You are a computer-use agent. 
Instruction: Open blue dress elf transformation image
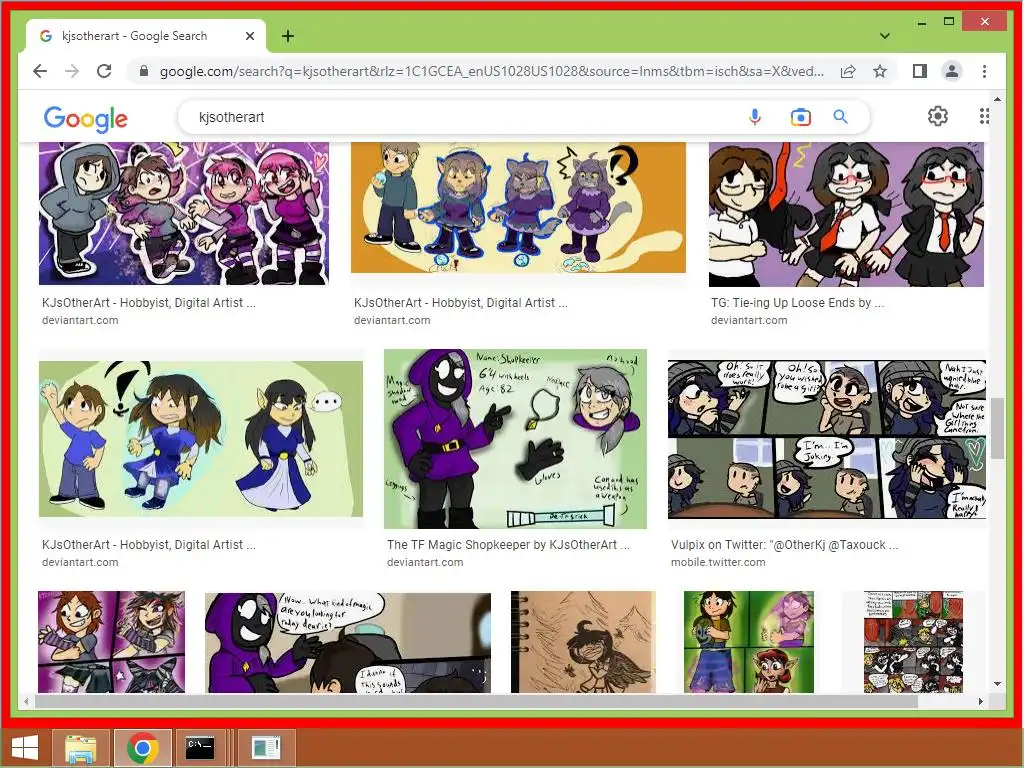coord(200,439)
